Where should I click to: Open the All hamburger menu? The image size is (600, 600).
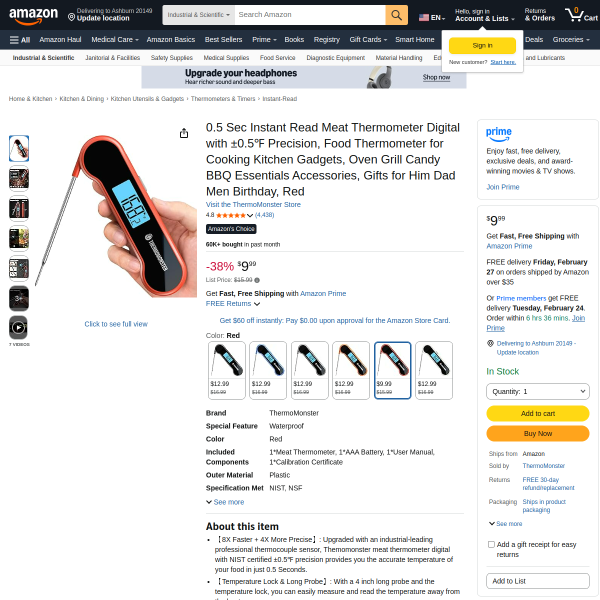pyautogui.click(x=20, y=40)
